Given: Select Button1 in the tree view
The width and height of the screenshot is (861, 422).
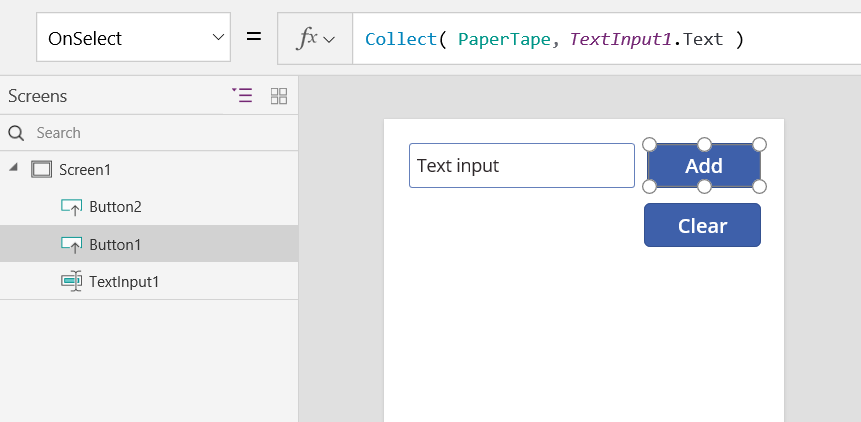Looking at the screenshot, I should pyautogui.click(x=149, y=244).
